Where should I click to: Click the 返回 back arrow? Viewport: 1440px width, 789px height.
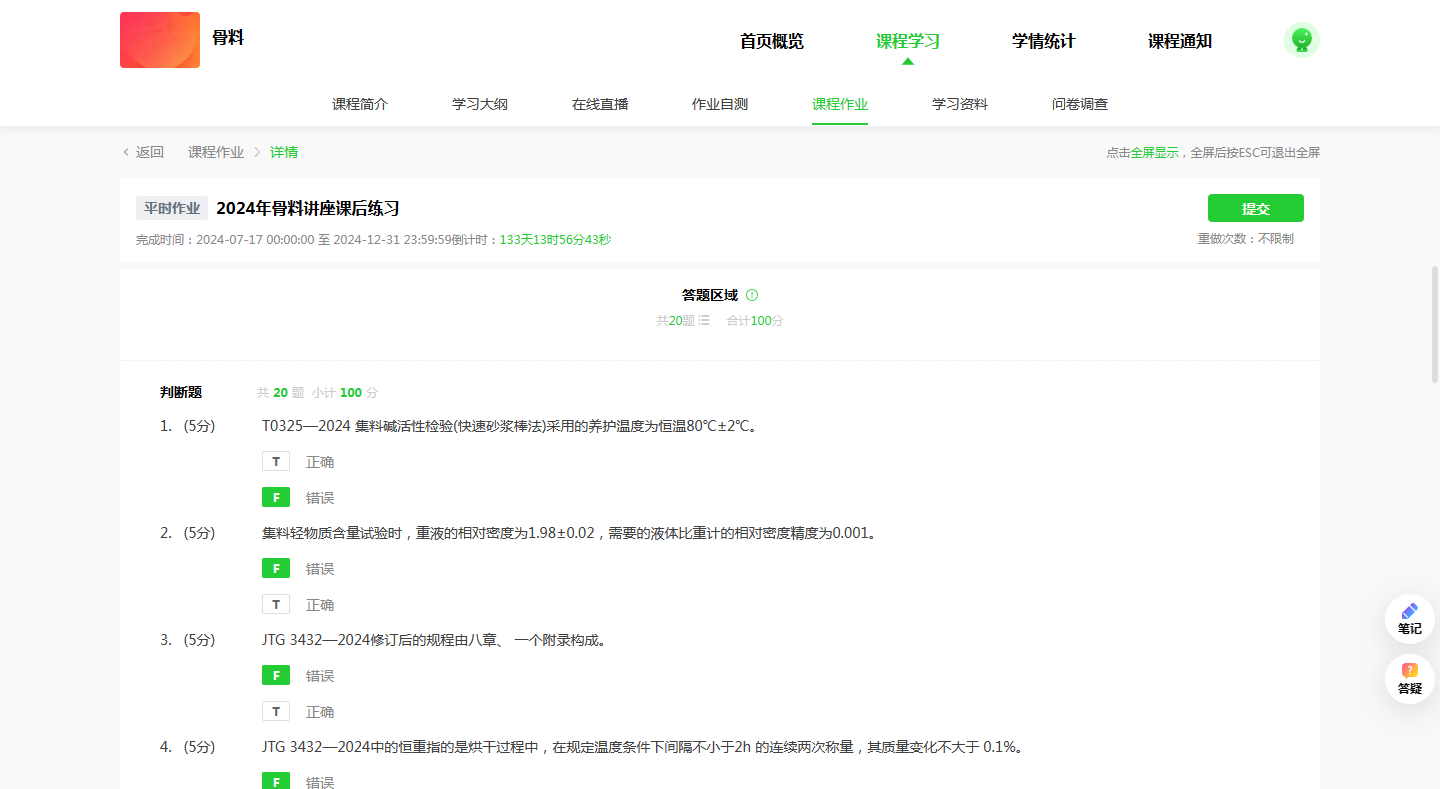tap(127, 152)
